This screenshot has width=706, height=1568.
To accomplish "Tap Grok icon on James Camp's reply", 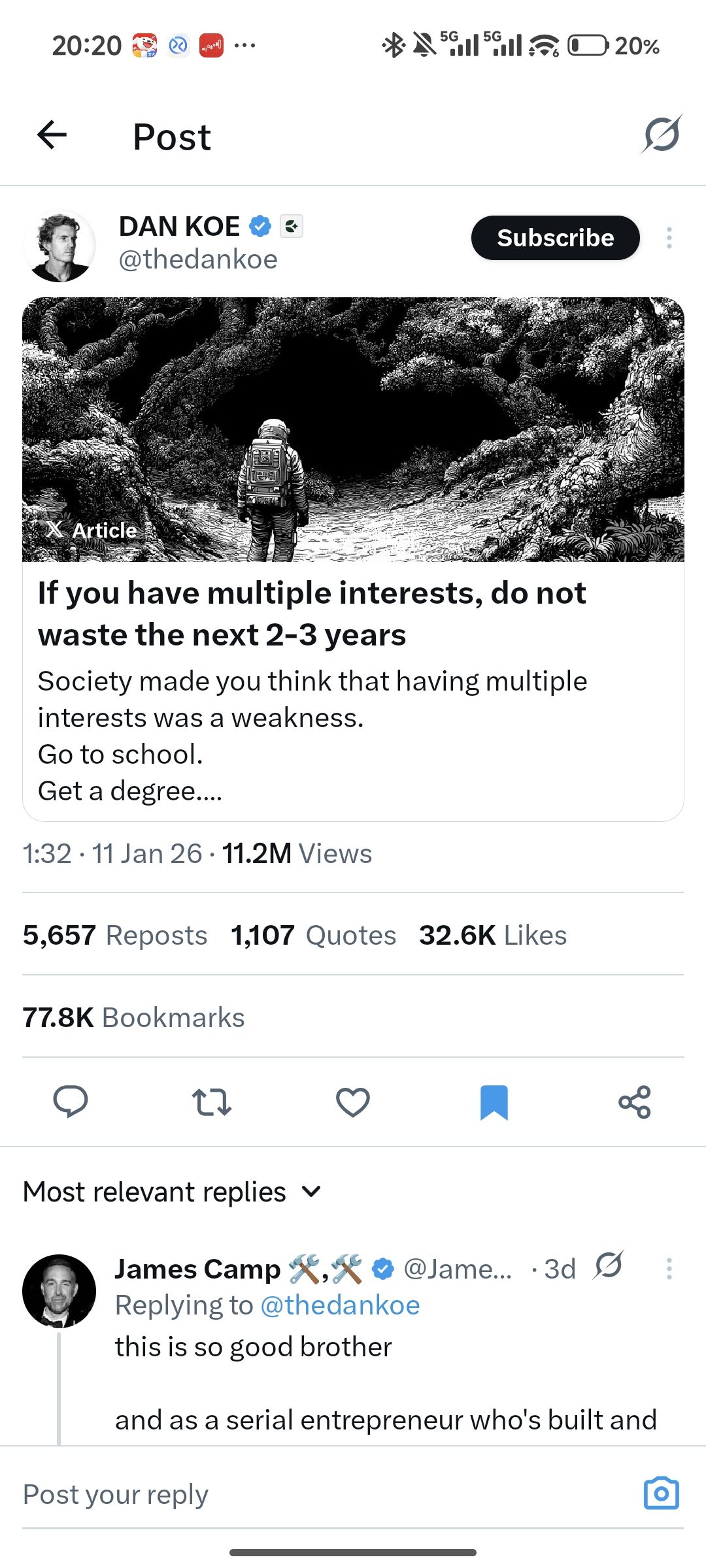I will 609,1266.
